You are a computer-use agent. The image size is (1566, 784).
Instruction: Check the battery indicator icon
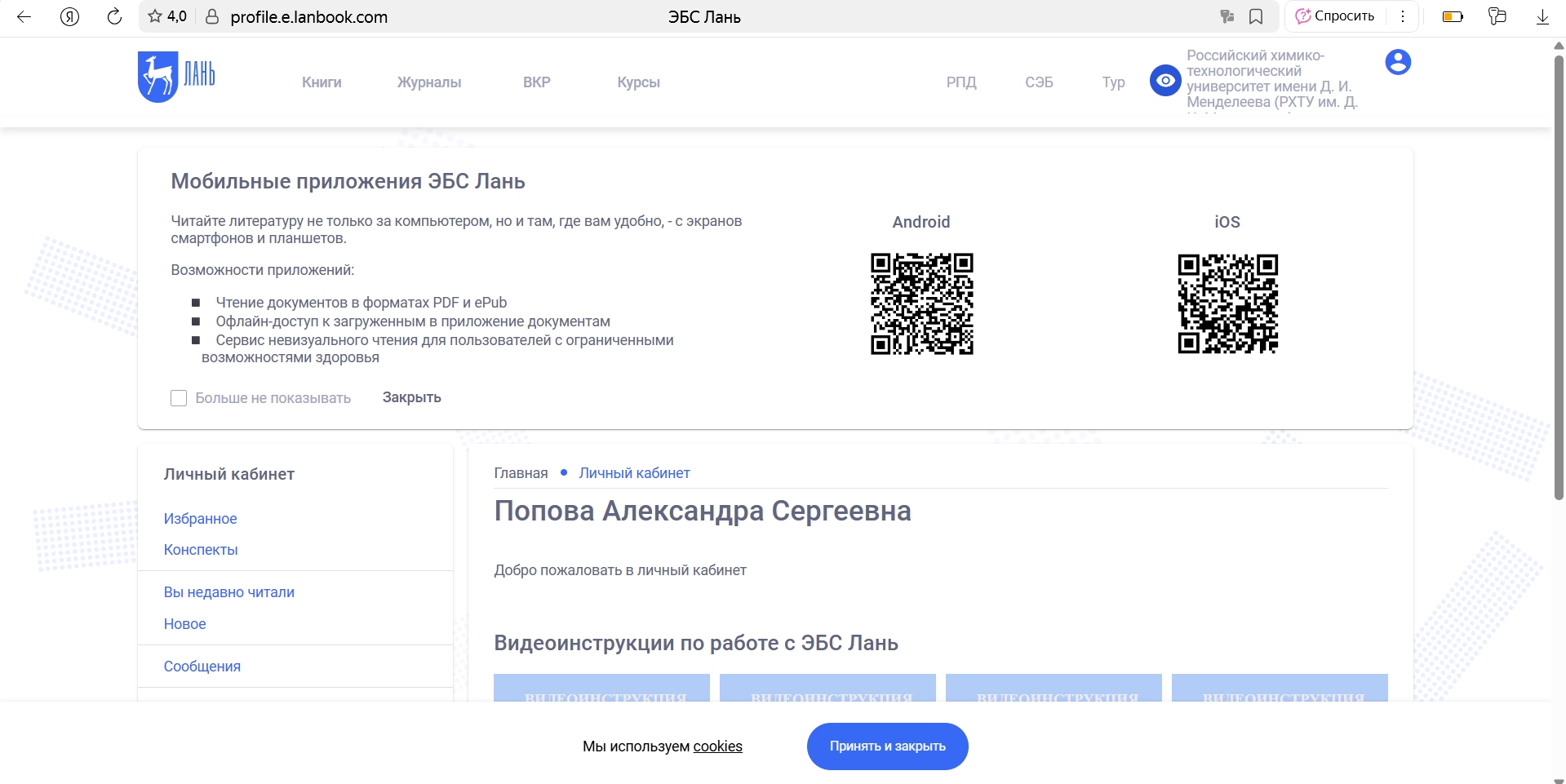(x=1453, y=16)
